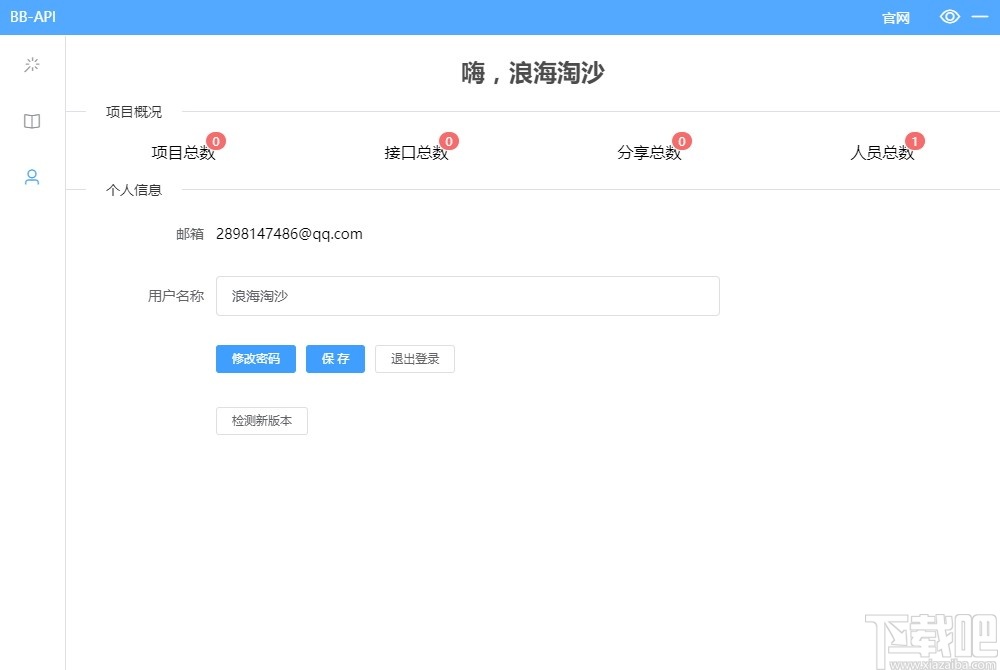Click the 项目概况 section header
This screenshot has height=670, width=1000.
pos(134,112)
